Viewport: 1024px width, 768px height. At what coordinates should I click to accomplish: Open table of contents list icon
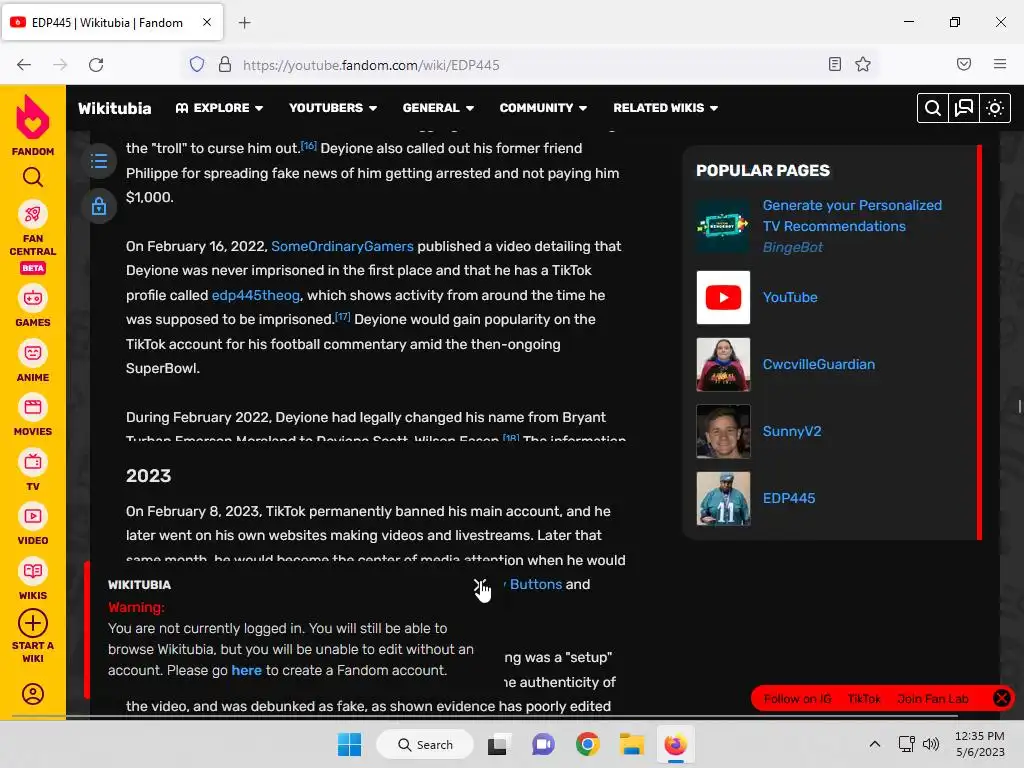click(99, 161)
